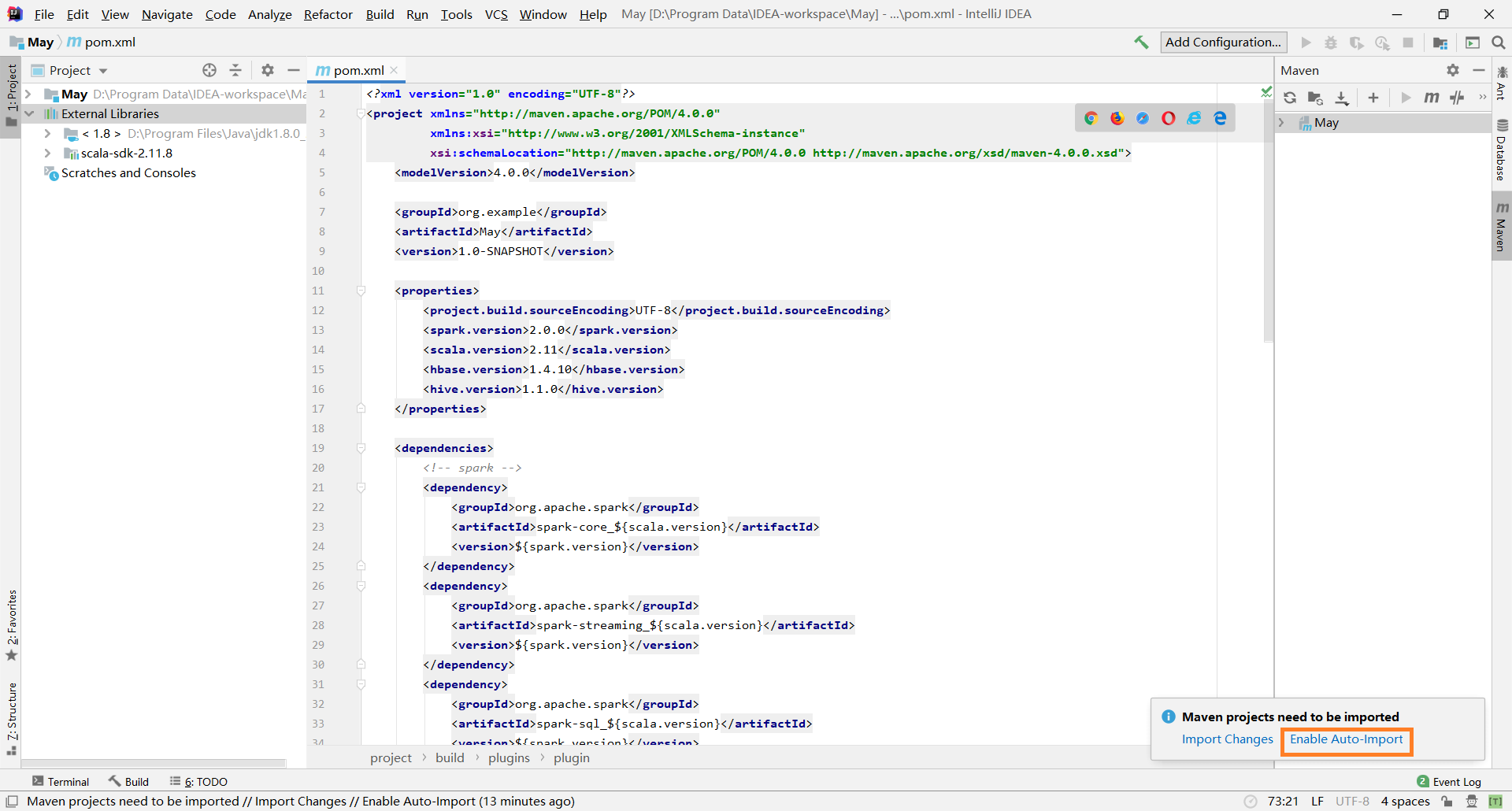Click the Debug bug icon
1512x811 pixels.
[1331, 43]
